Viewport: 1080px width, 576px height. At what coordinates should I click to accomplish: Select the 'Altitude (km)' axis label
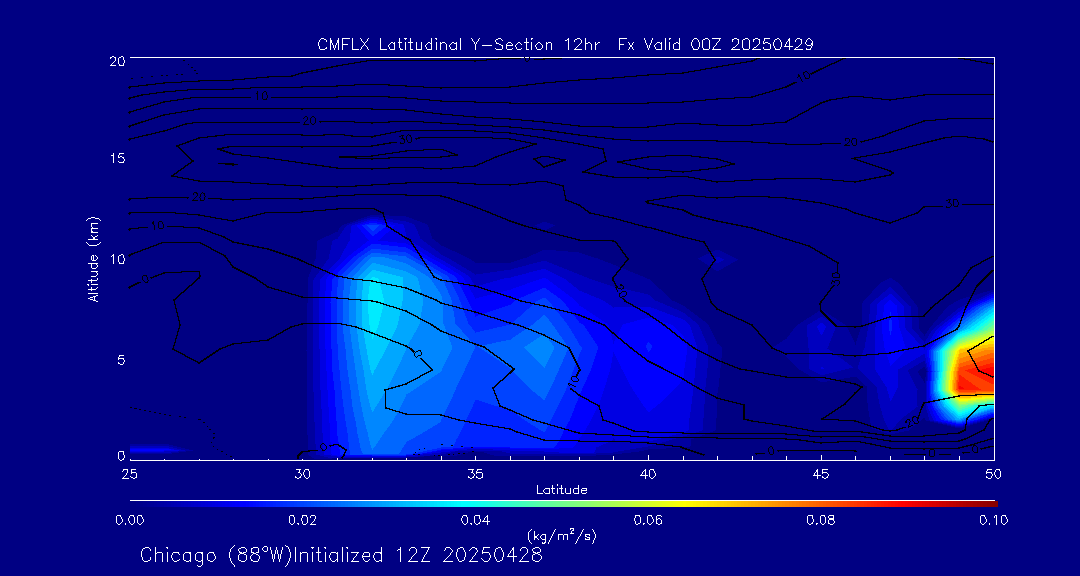(92, 259)
